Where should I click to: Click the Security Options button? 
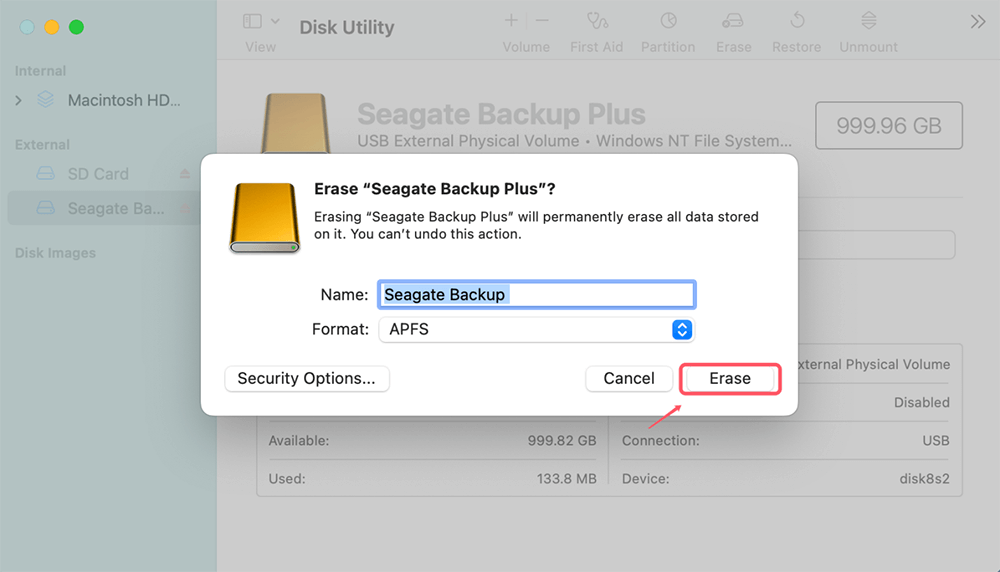point(306,379)
